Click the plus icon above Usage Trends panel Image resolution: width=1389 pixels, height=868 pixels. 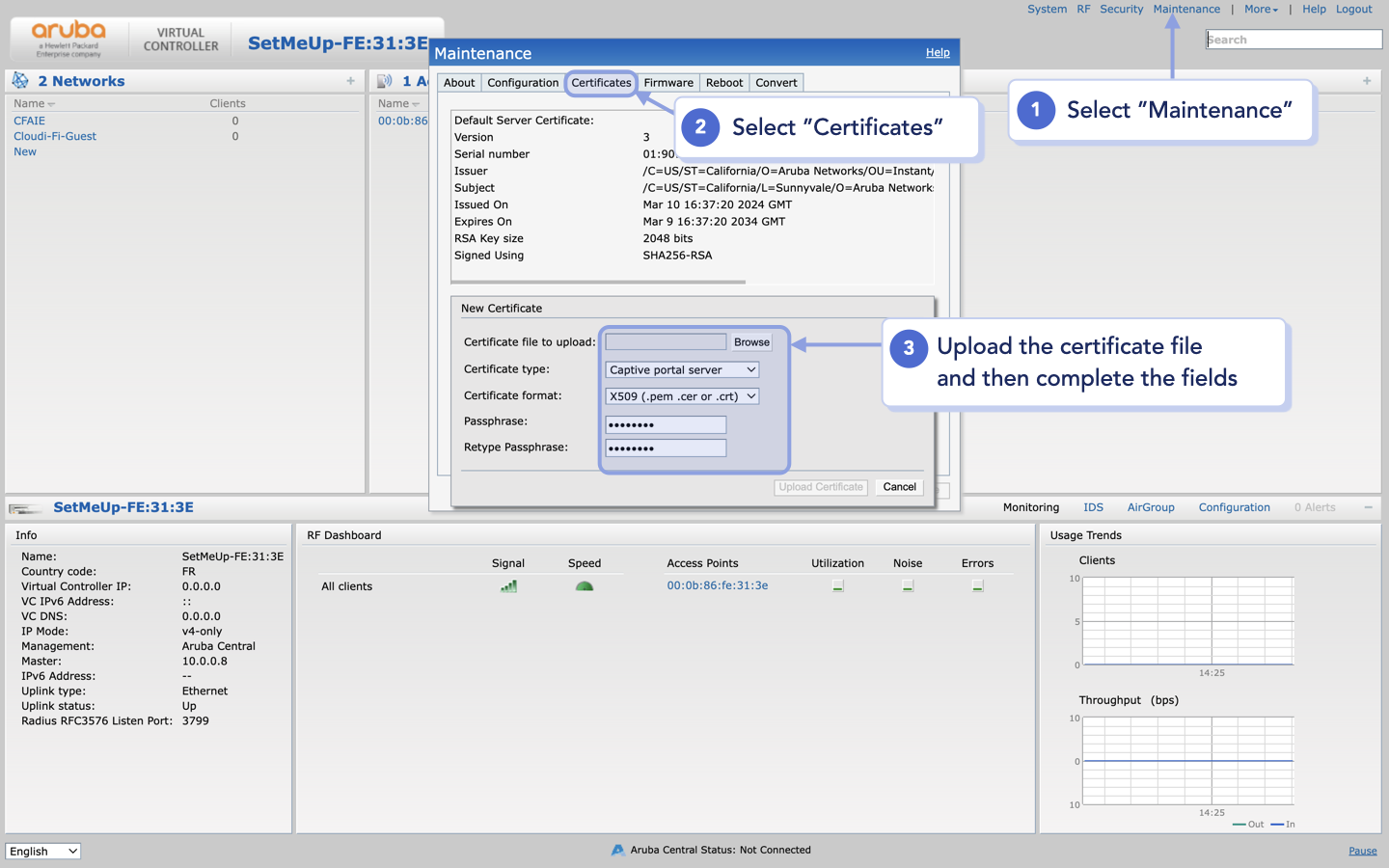[x=1366, y=81]
